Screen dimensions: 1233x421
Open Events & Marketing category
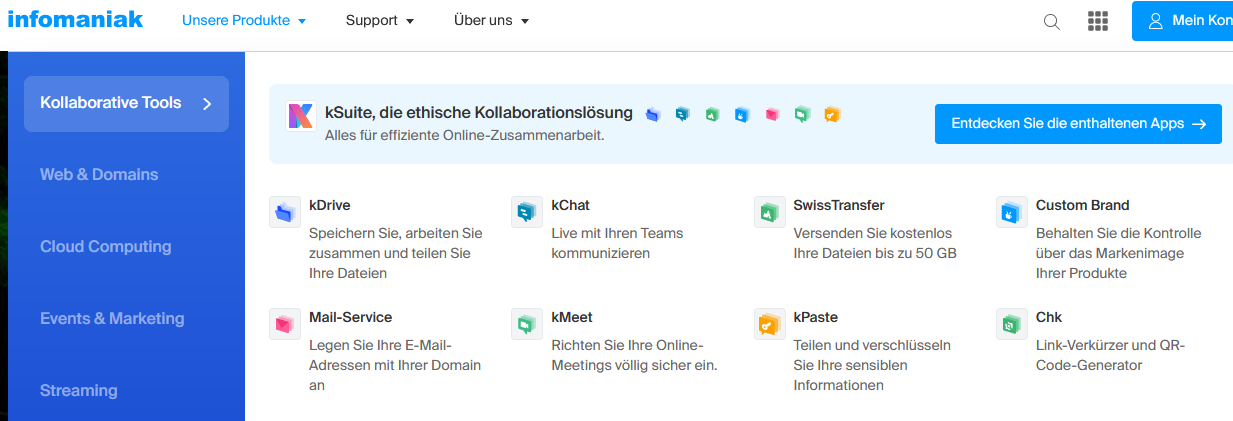coord(112,319)
